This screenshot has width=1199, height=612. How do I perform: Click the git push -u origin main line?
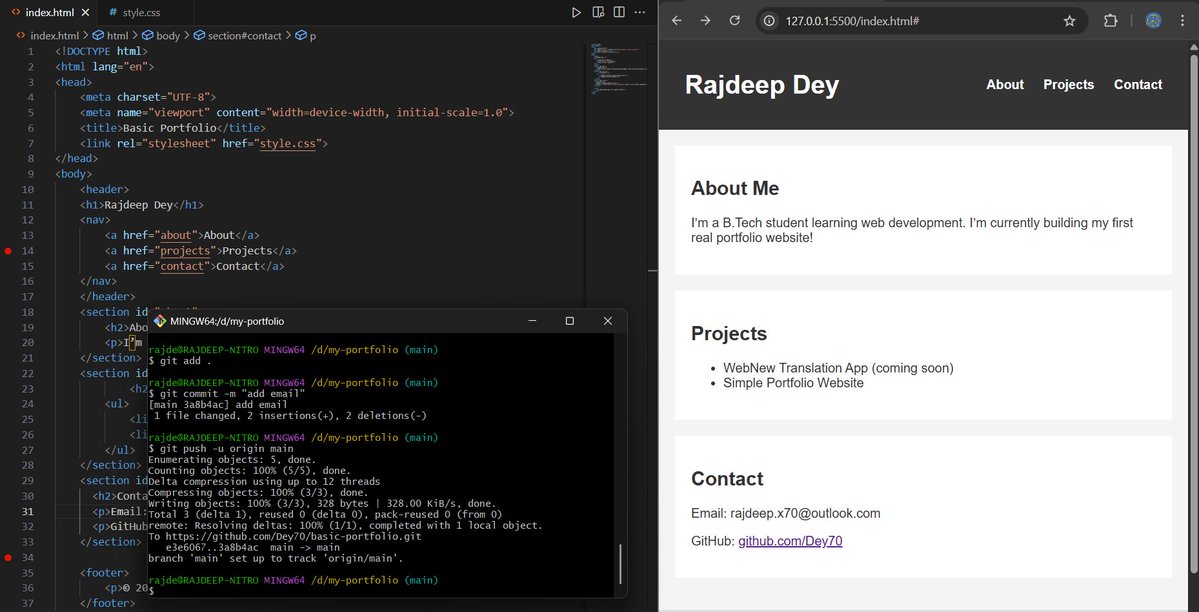(221, 448)
